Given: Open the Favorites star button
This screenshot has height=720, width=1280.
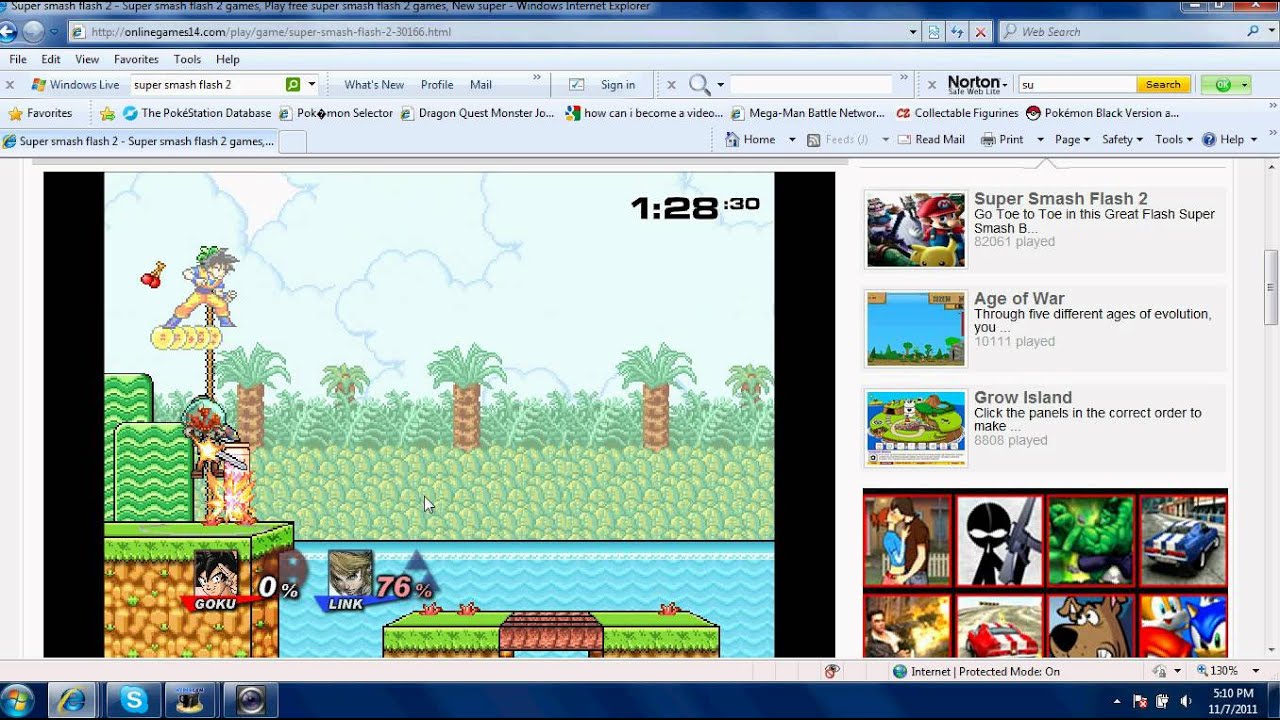Looking at the screenshot, I should (40, 113).
